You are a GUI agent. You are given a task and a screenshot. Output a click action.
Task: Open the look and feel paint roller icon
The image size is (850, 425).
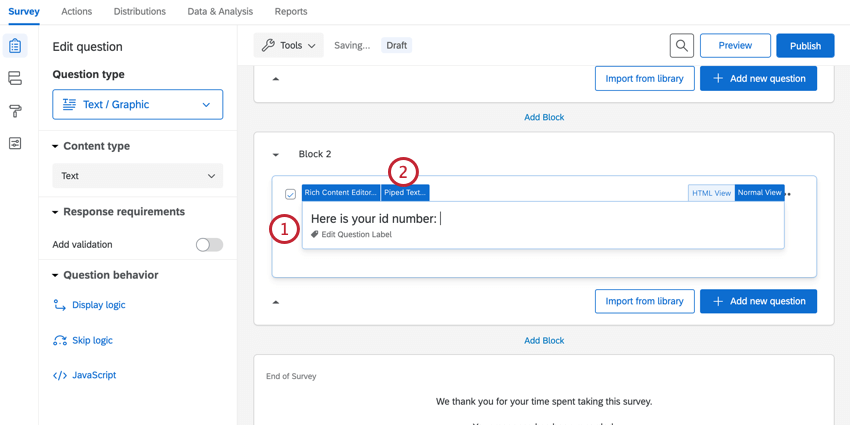tap(15, 111)
